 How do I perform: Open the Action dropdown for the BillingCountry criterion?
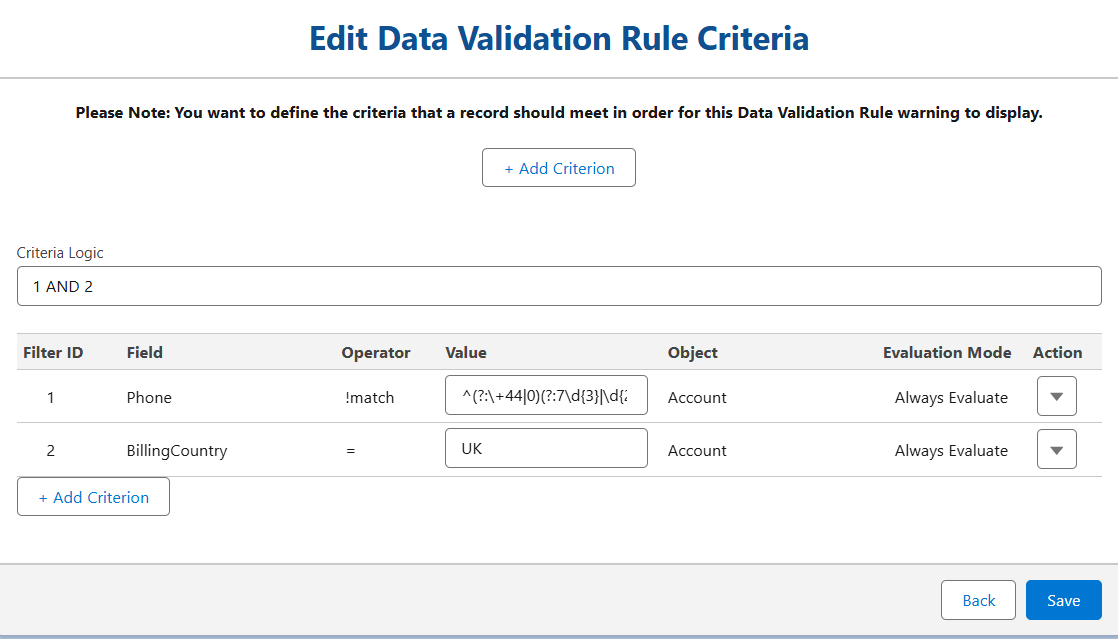tap(1056, 449)
